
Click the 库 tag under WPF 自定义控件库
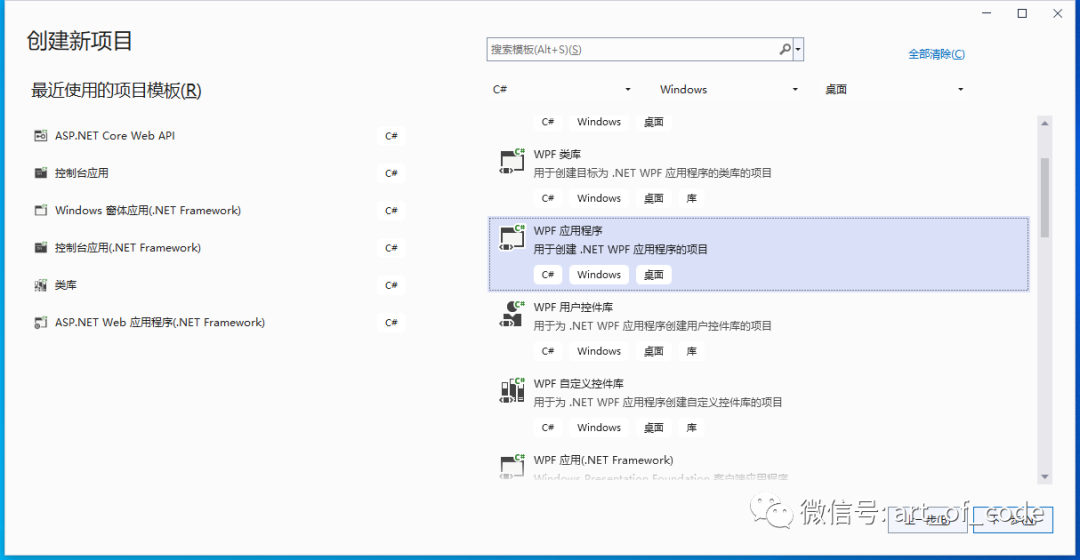click(692, 428)
